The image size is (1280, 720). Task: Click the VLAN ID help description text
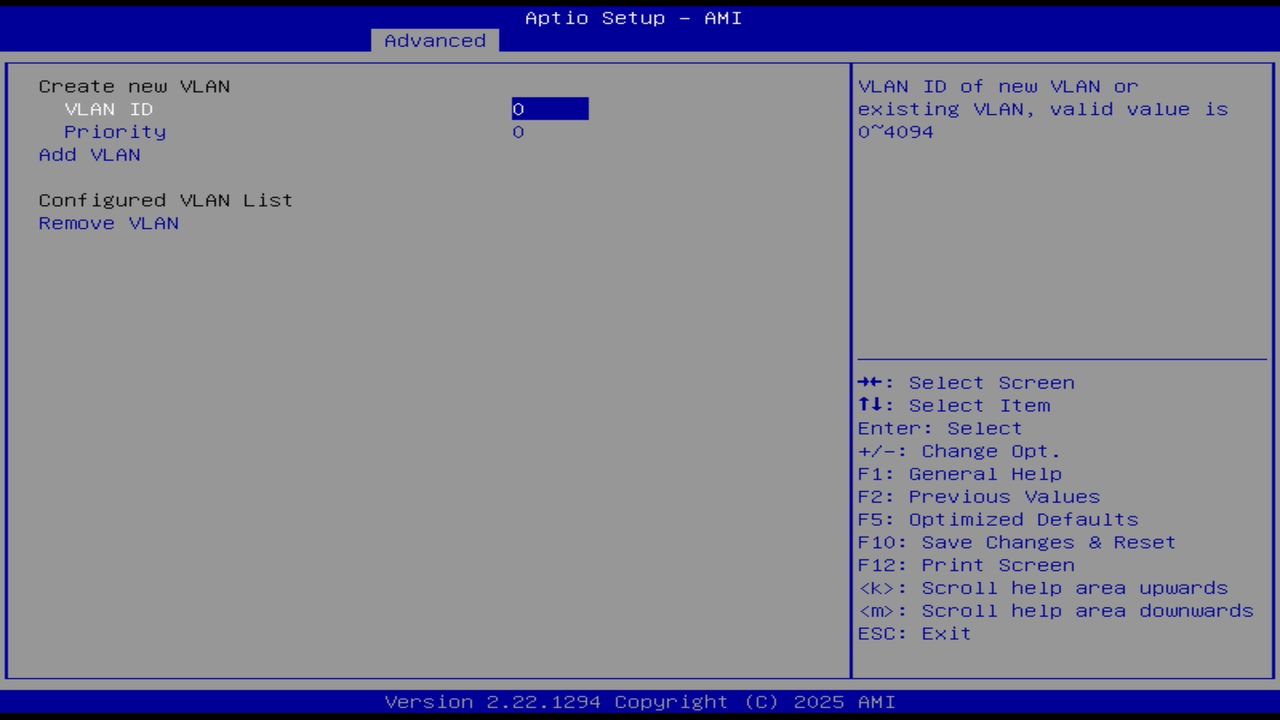pos(1043,109)
